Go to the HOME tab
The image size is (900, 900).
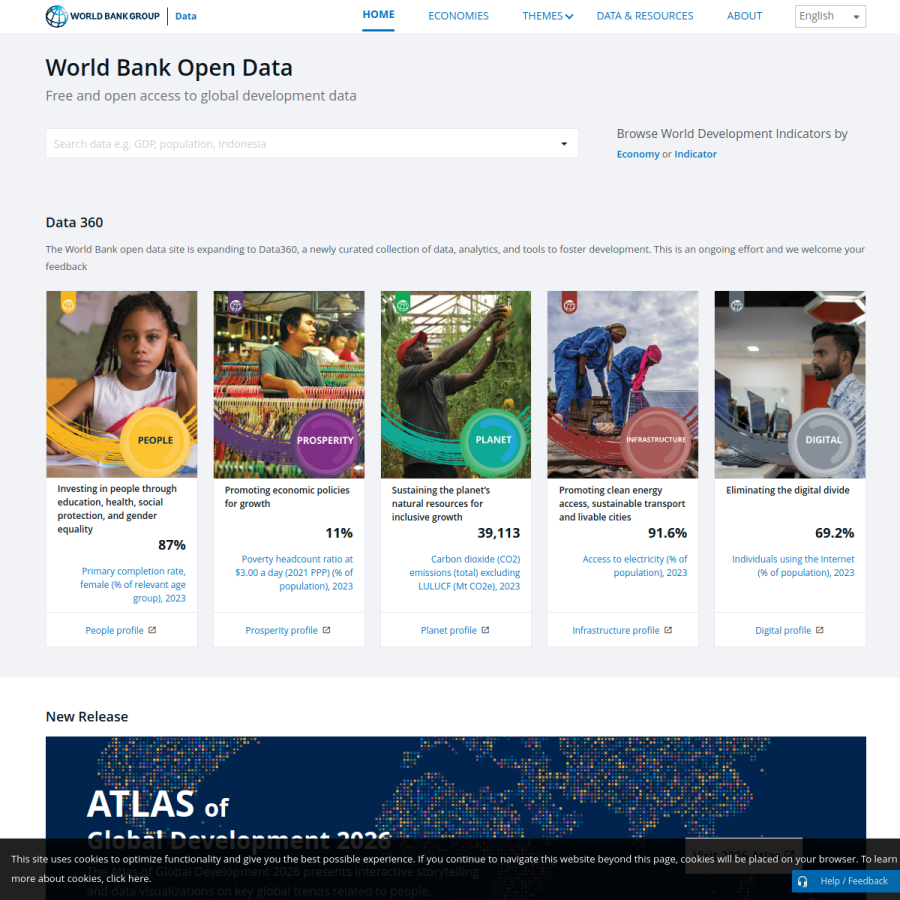[378, 15]
